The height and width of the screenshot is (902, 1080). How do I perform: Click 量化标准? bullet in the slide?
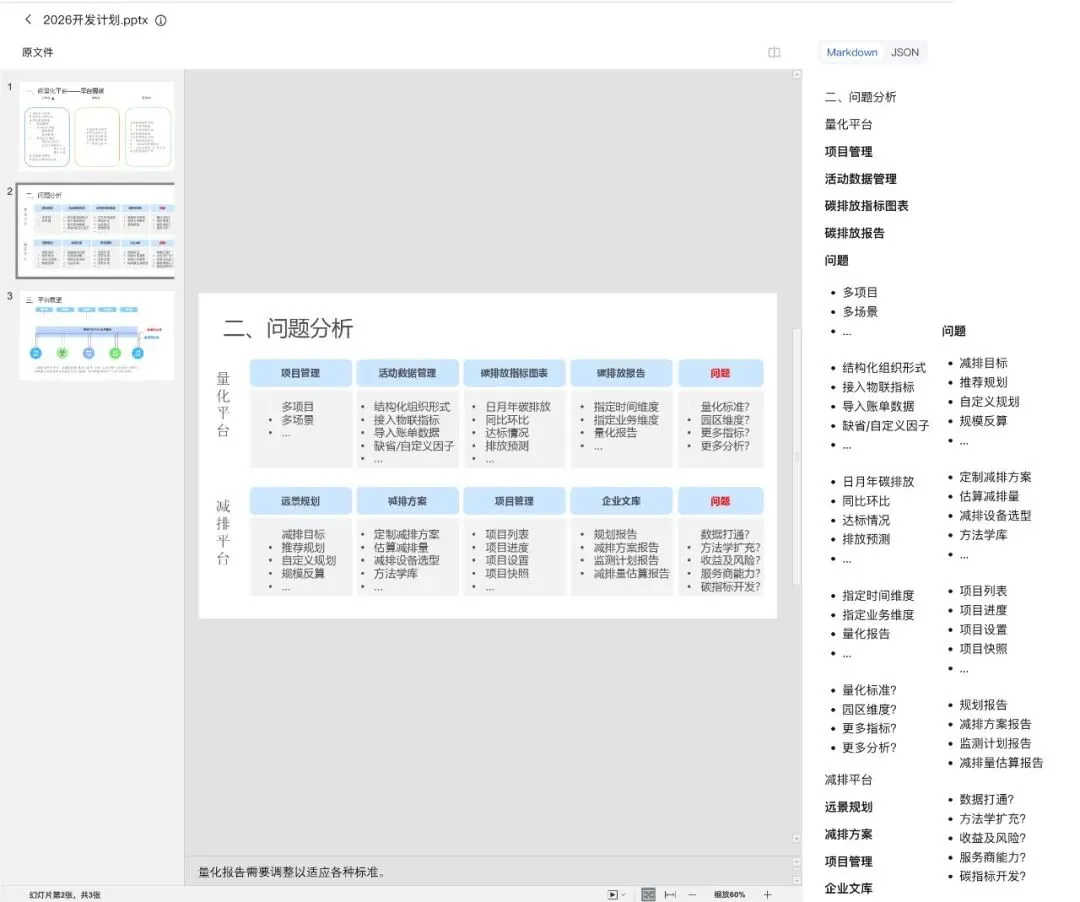coord(725,407)
